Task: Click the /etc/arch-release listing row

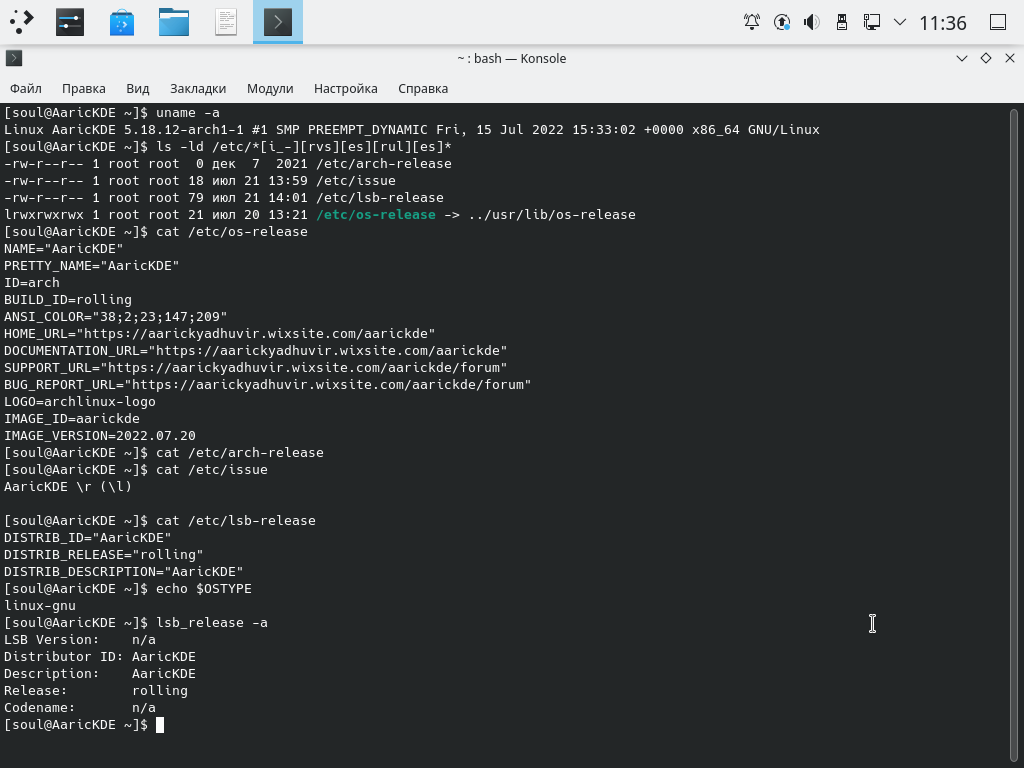Action: click(x=228, y=163)
